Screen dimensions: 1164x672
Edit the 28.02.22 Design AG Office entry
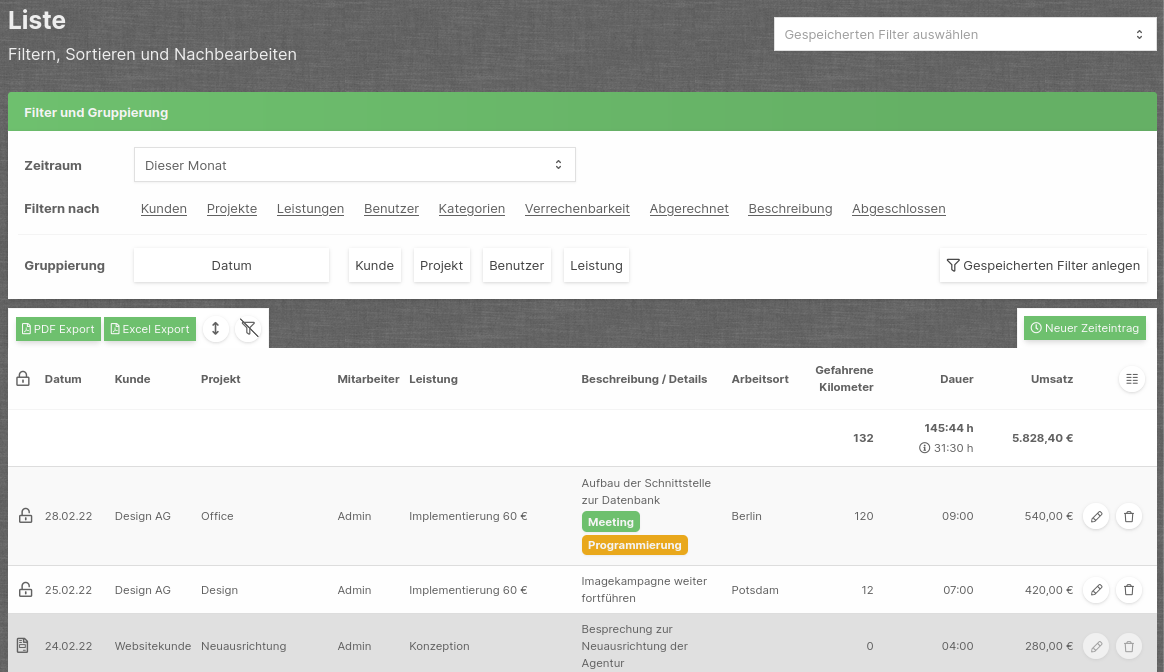tap(1096, 516)
